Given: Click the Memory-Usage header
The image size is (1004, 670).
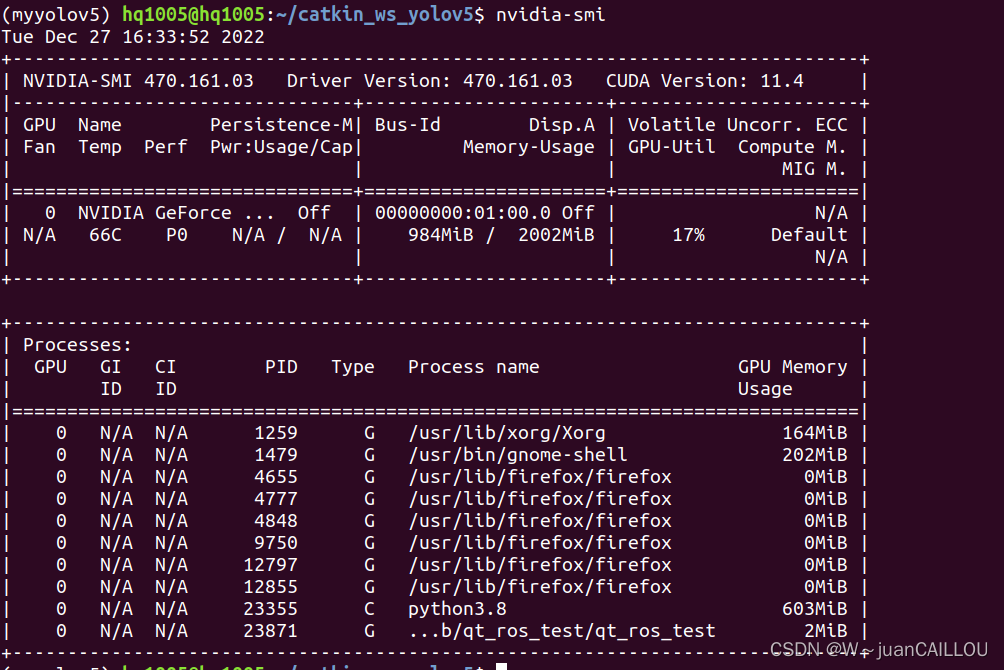Looking at the screenshot, I should (x=528, y=147).
